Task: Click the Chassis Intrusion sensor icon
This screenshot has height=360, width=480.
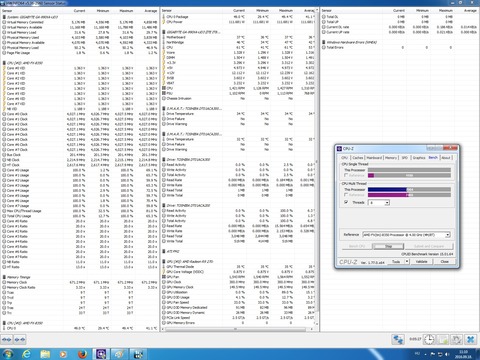Action: 164,98
